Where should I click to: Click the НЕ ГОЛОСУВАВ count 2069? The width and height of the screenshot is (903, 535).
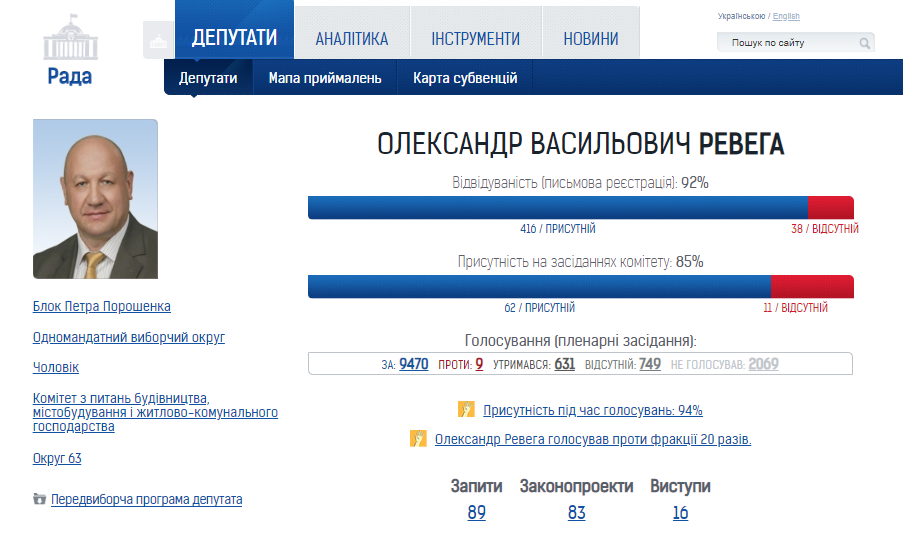[x=763, y=364]
